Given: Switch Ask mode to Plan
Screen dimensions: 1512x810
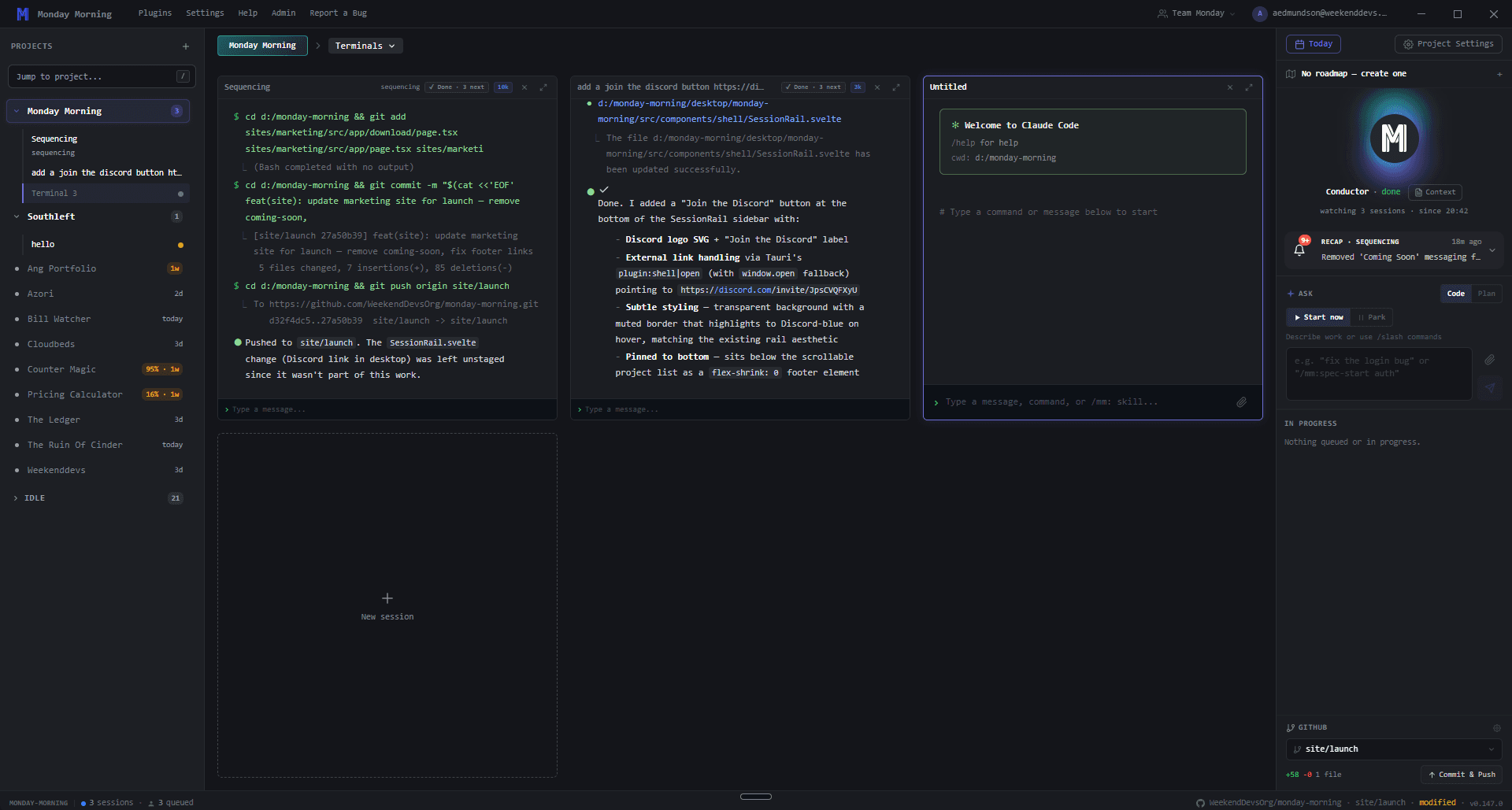Looking at the screenshot, I should coord(1487,294).
